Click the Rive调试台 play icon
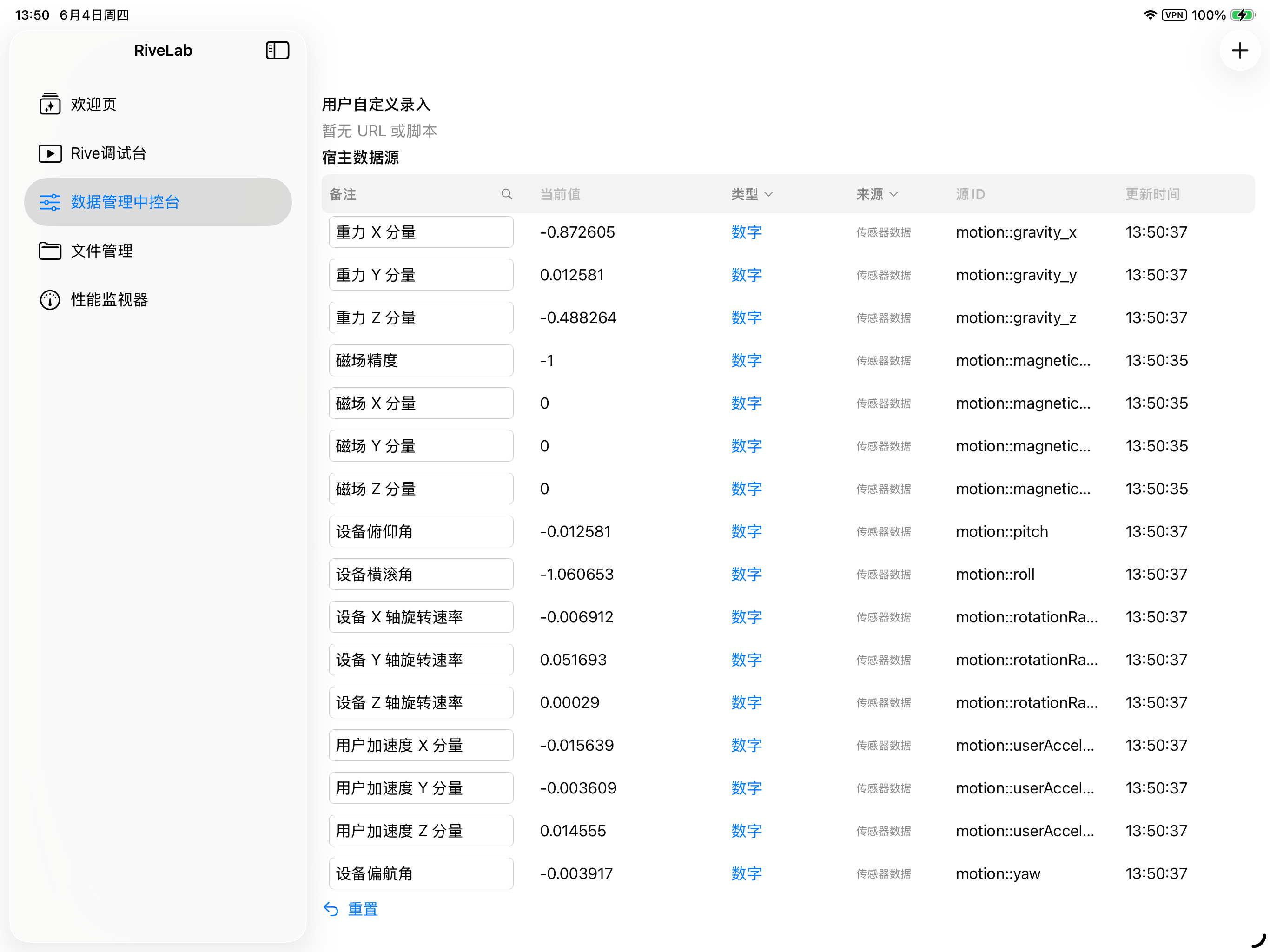Viewport: 1270px width, 952px height. click(x=50, y=153)
